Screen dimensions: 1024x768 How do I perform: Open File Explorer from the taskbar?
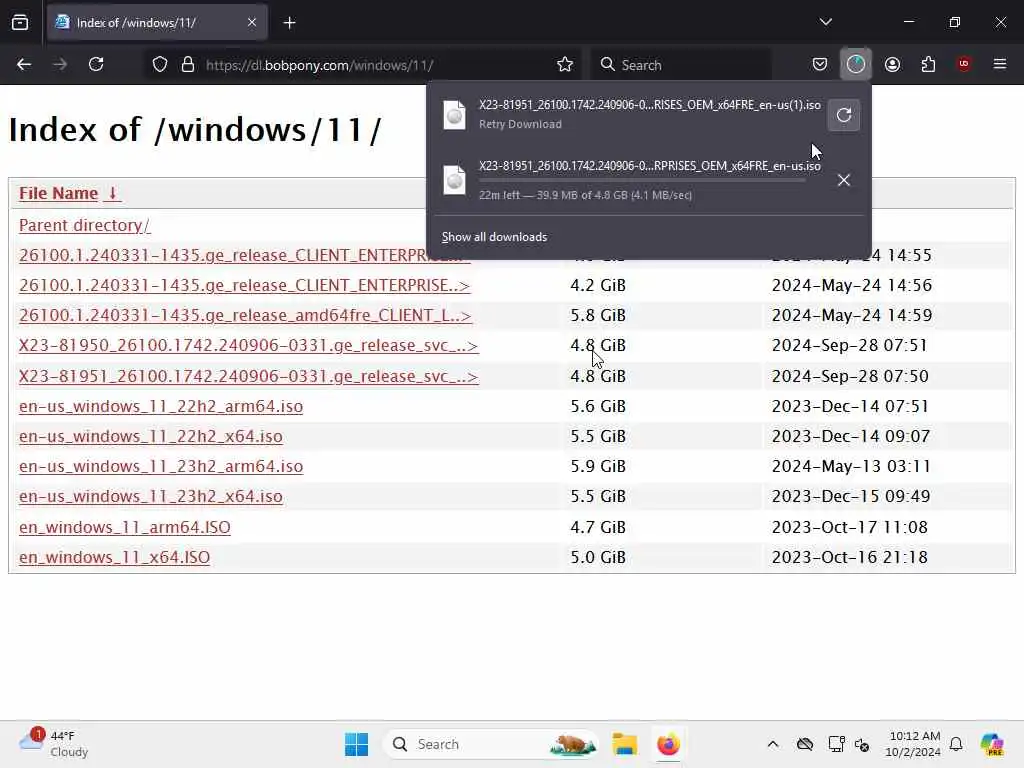point(624,744)
